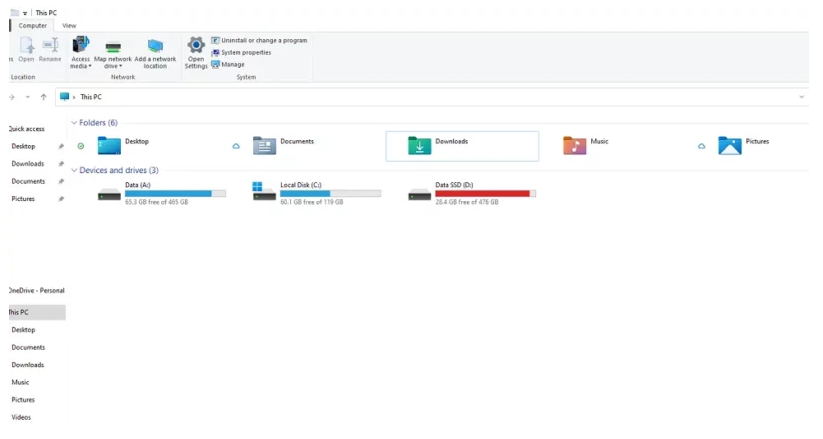The image size is (823, 439).
Task: Select the Computer ribbon tab
Action: 32,25
